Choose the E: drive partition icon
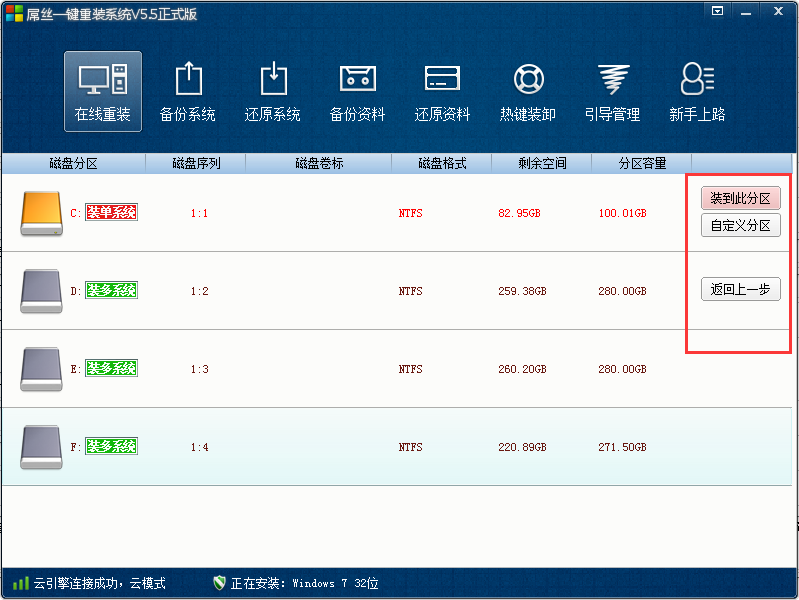 41,369
